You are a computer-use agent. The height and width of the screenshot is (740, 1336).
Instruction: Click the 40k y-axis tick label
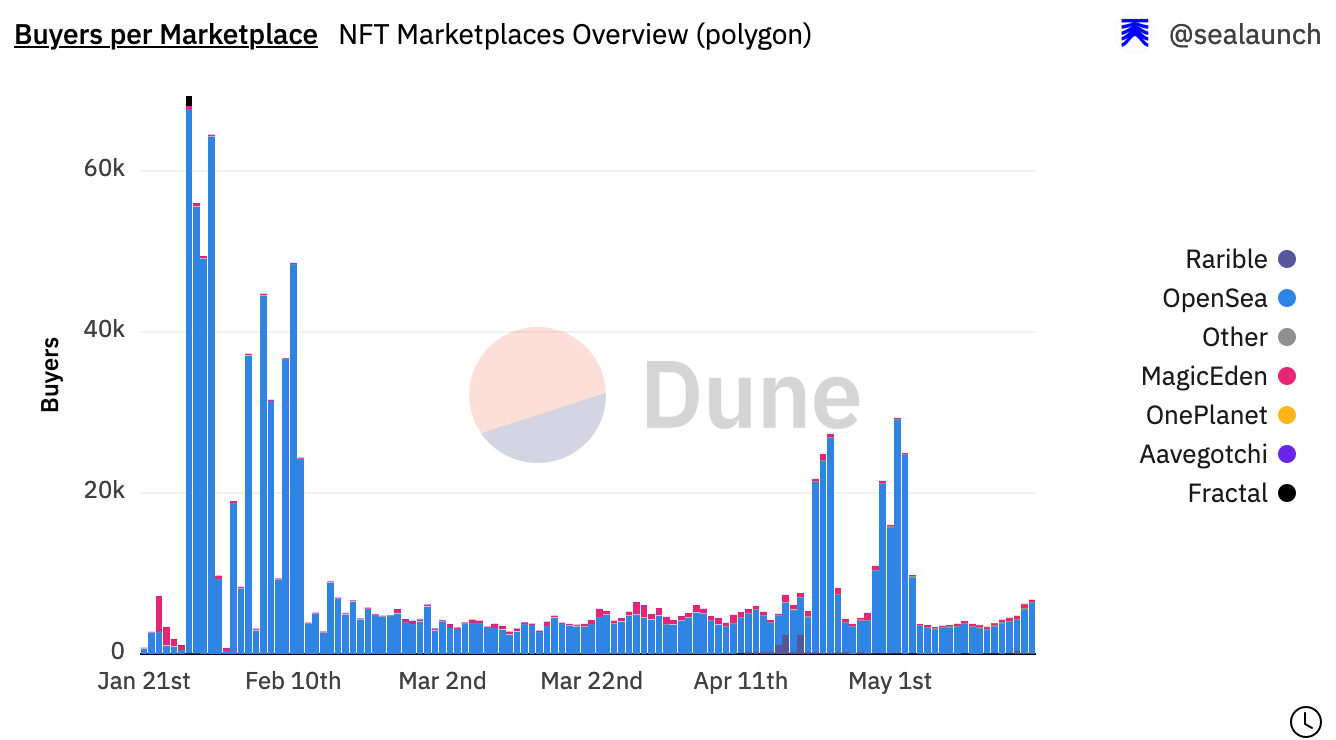pos(104,330)
